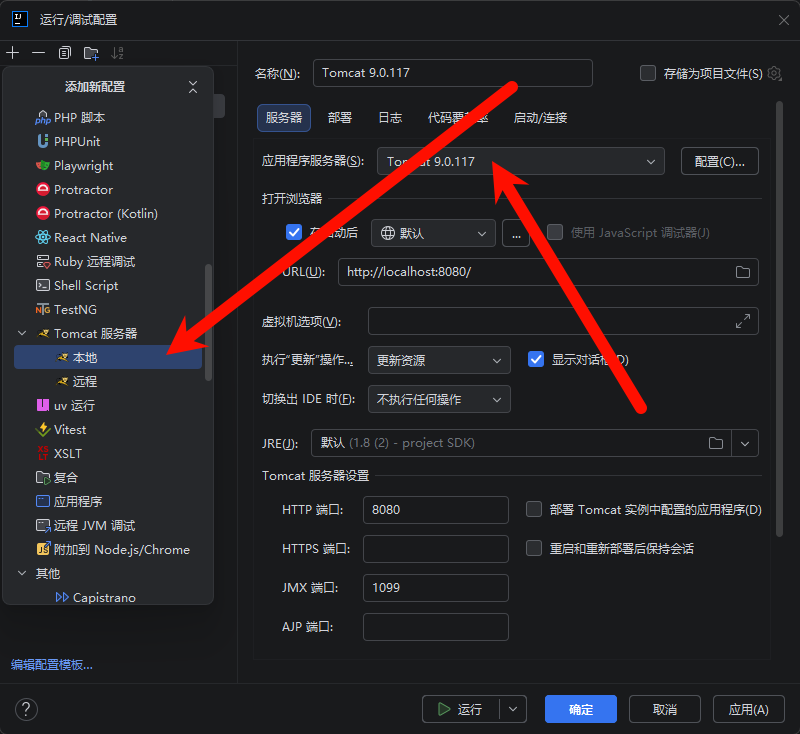Toggle 存储为项目文件 checkbox
The image size is (800, 734).
[648, 73]
